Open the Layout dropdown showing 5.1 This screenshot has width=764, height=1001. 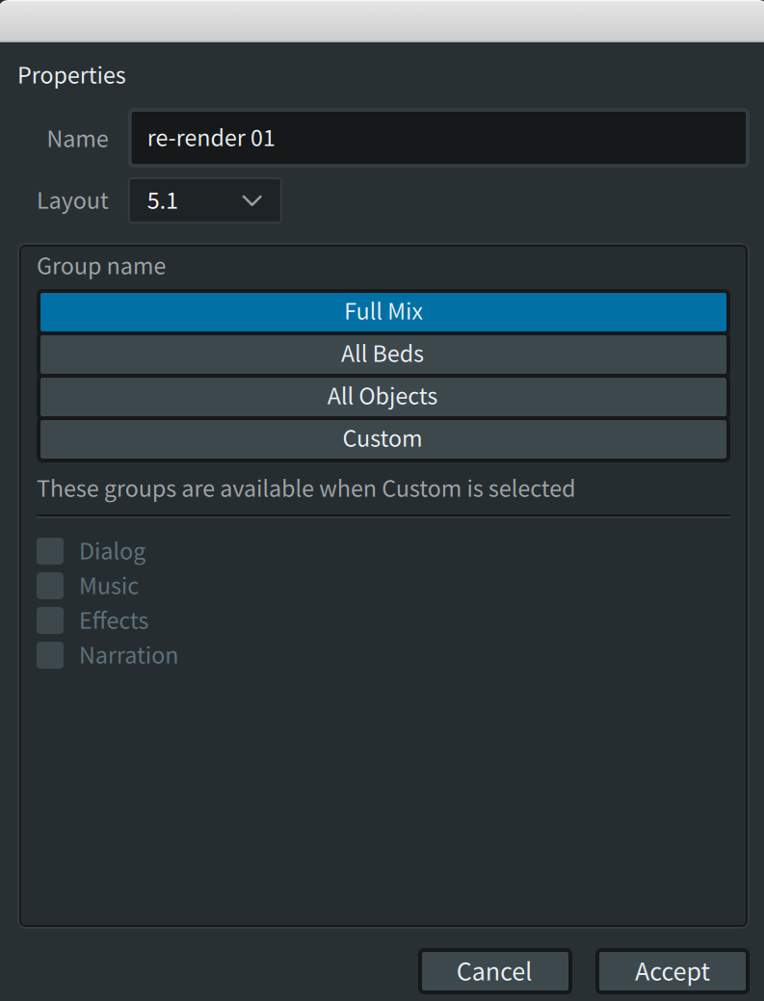[x=204, y=200]
